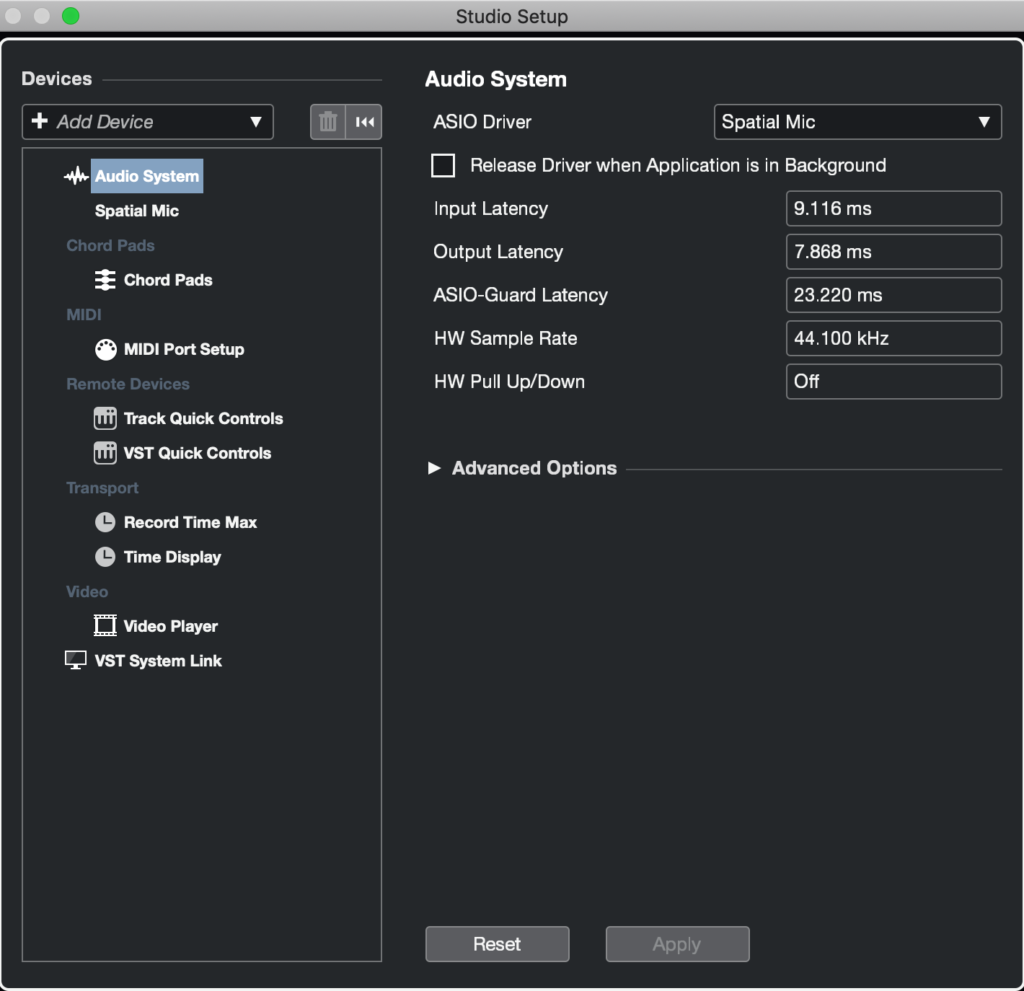Click the Apply button

677,944
